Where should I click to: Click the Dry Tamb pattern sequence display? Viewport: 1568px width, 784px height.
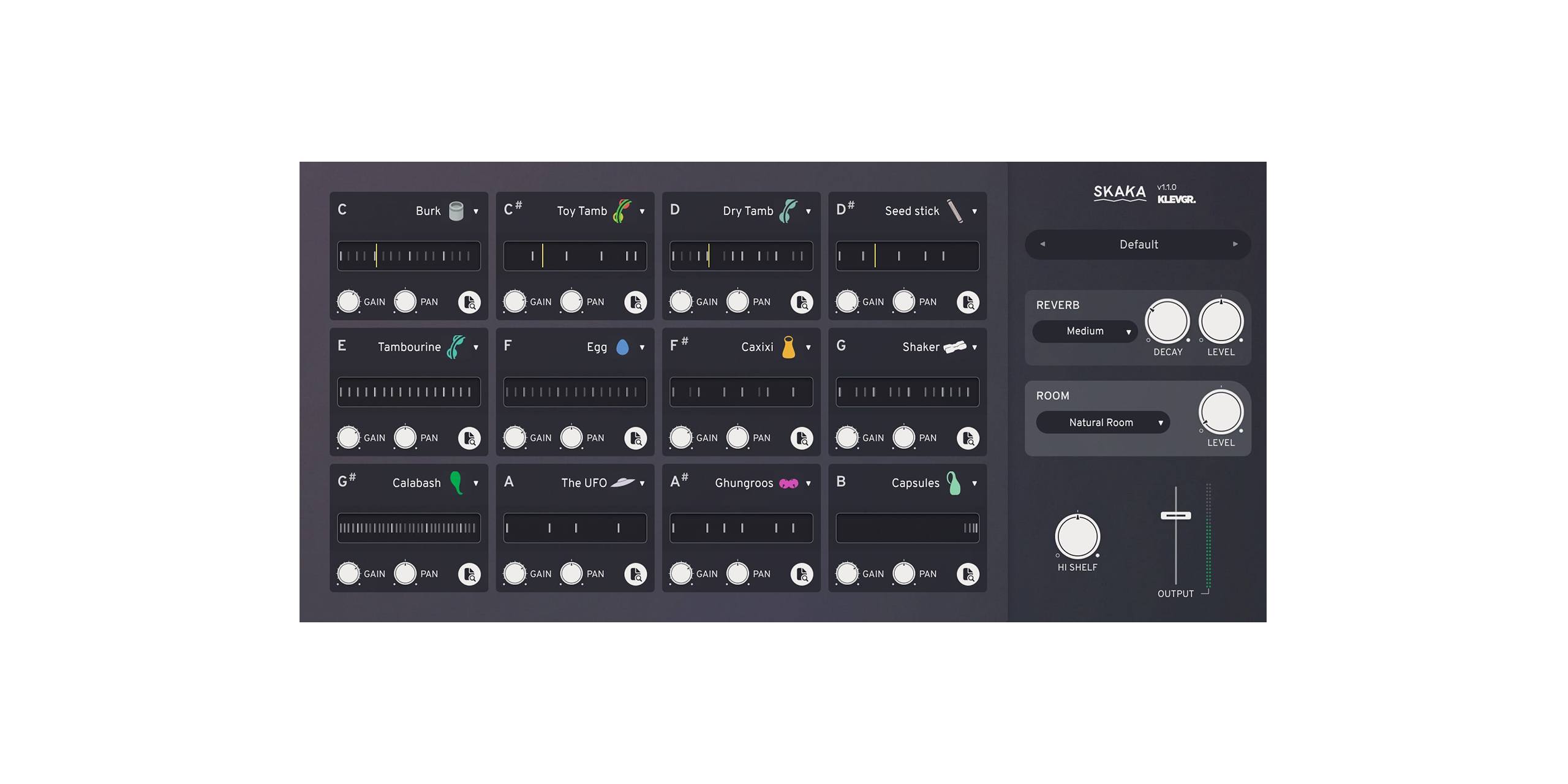point(741,256)
